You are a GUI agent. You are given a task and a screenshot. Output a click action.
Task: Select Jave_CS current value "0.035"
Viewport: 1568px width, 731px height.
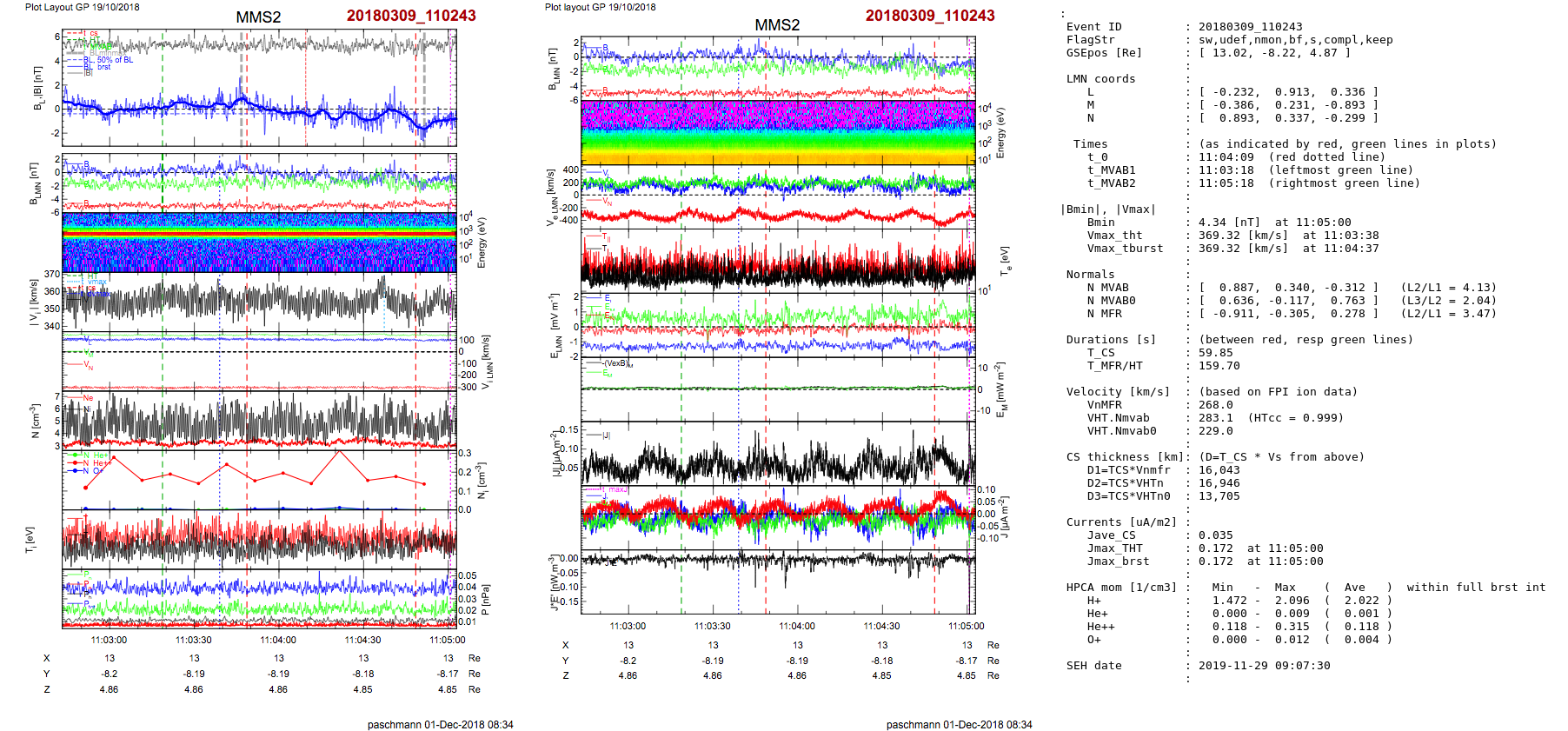1215,535
